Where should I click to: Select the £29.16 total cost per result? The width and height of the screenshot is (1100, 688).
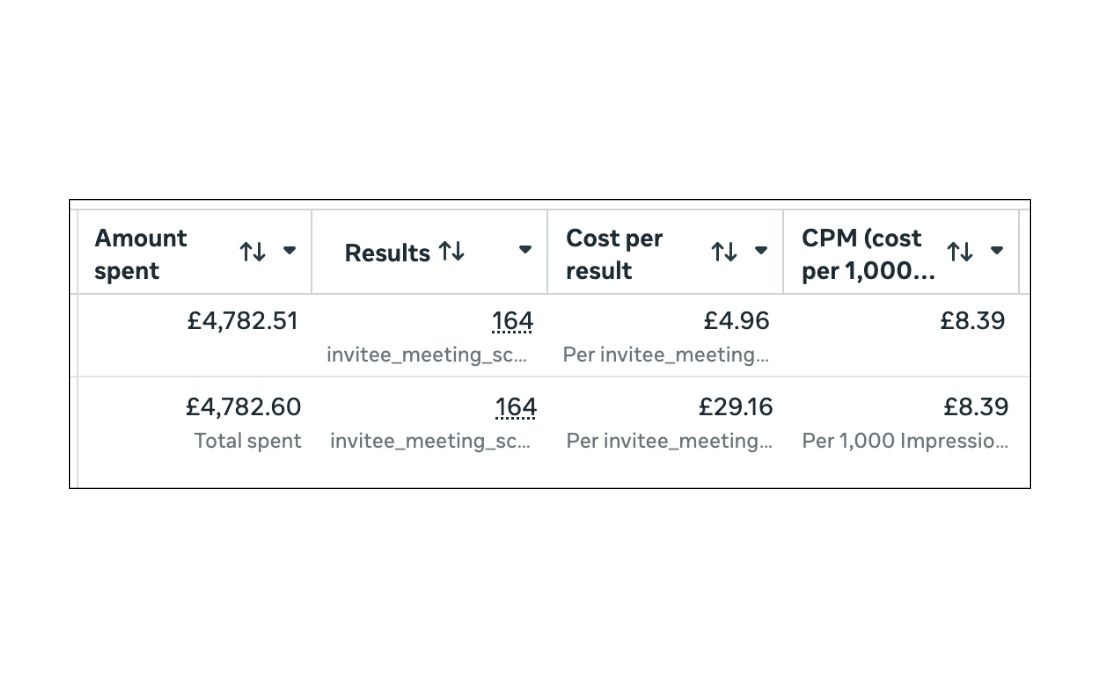tap(735, 407)
